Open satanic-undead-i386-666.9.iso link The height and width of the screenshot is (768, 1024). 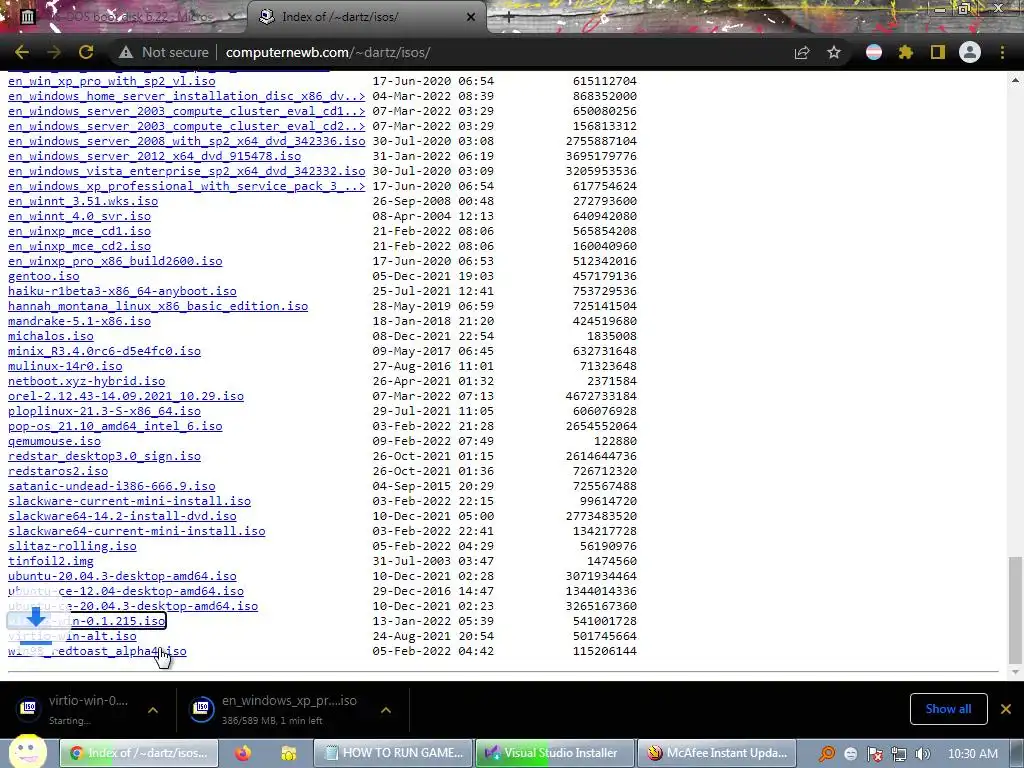pos(112,487)
